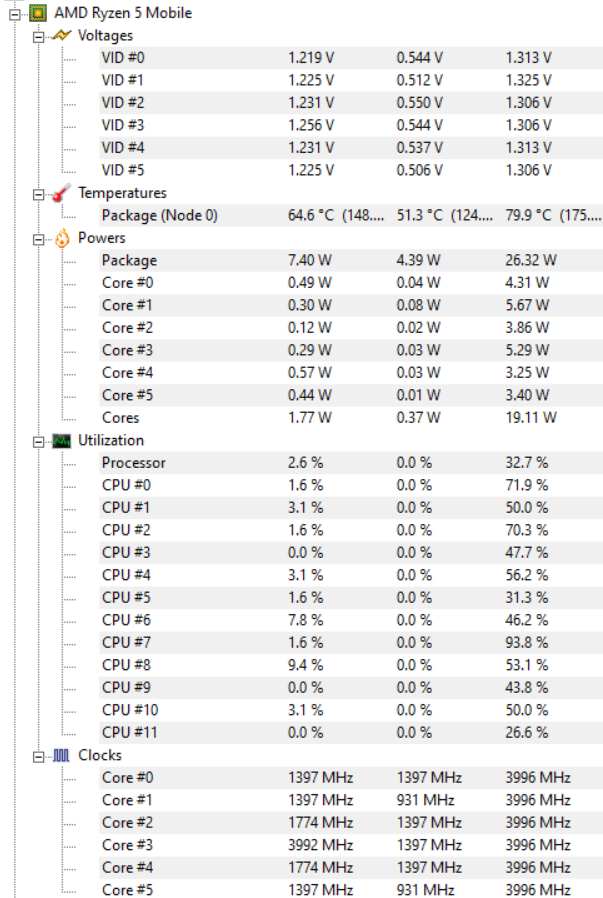Select the Processor utilization row
Screen dimensions: 603x898
tap(133, 463)
